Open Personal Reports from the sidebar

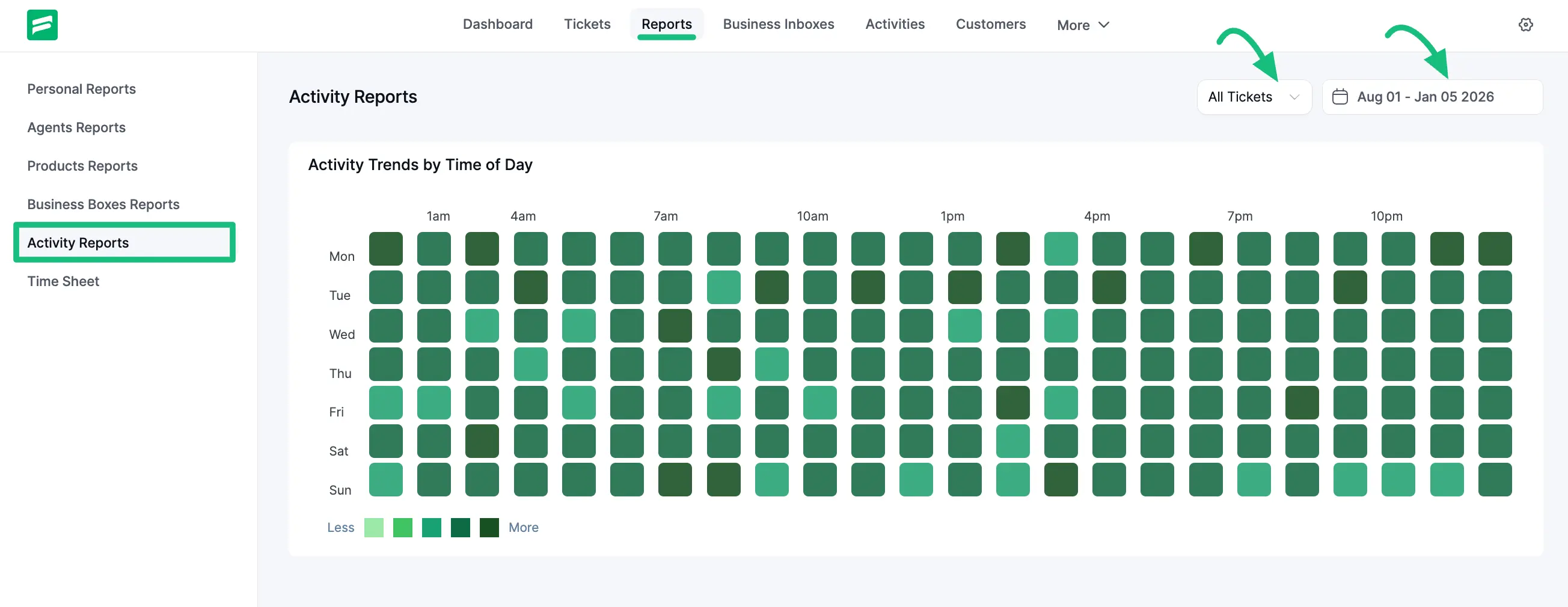point(82,89)
